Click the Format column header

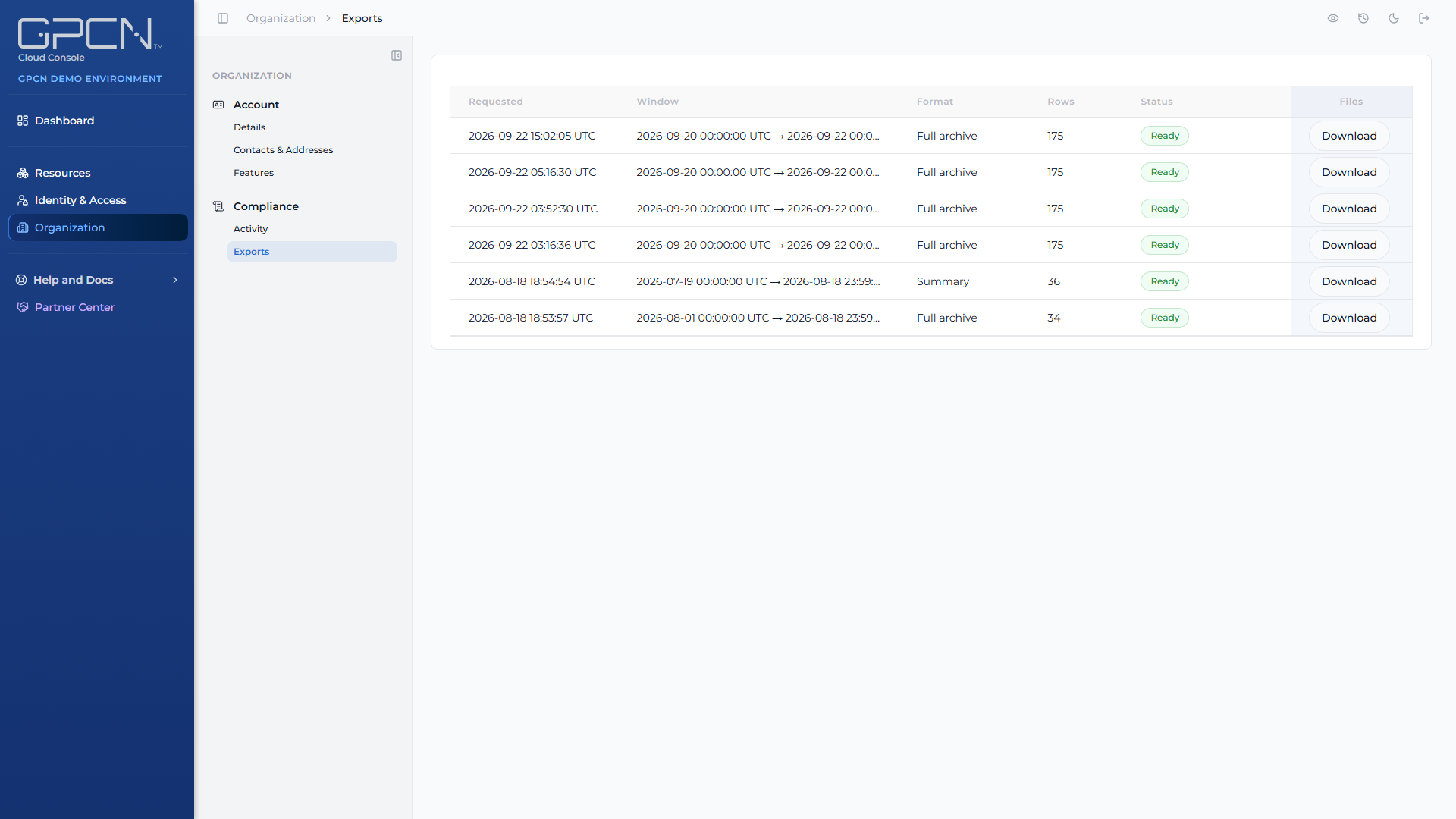pos(935,102)
